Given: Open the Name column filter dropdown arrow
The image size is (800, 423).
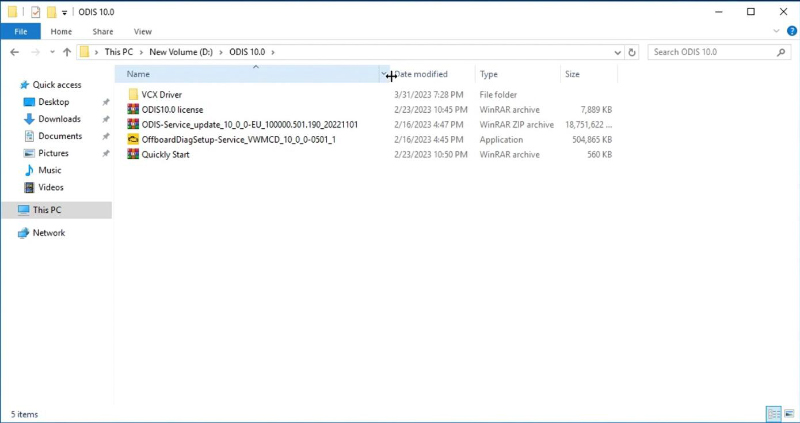Looking at the screenshot, I should [x=384, y=74].
